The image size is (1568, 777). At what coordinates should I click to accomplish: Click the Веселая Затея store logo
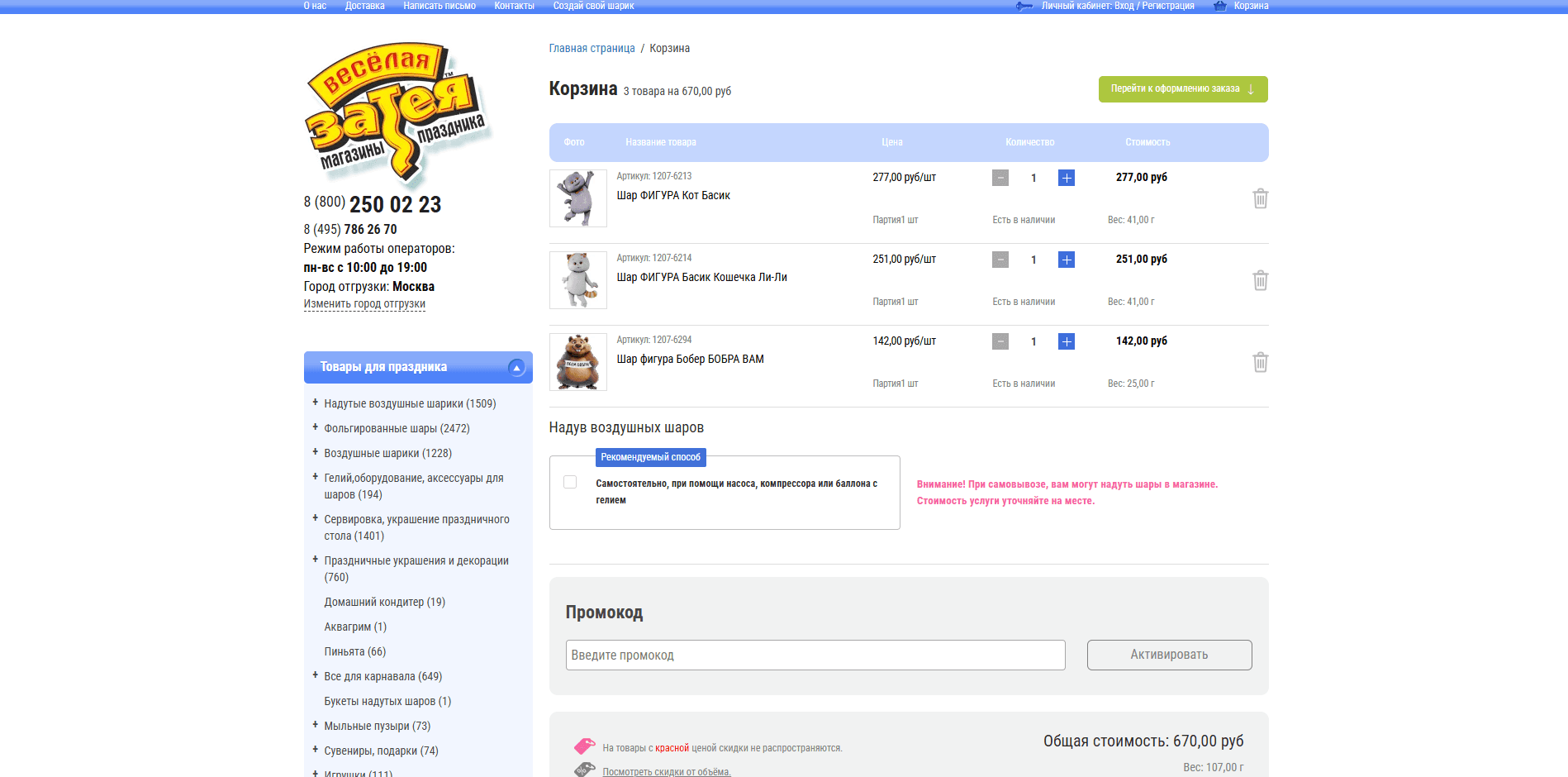(397, 112)
